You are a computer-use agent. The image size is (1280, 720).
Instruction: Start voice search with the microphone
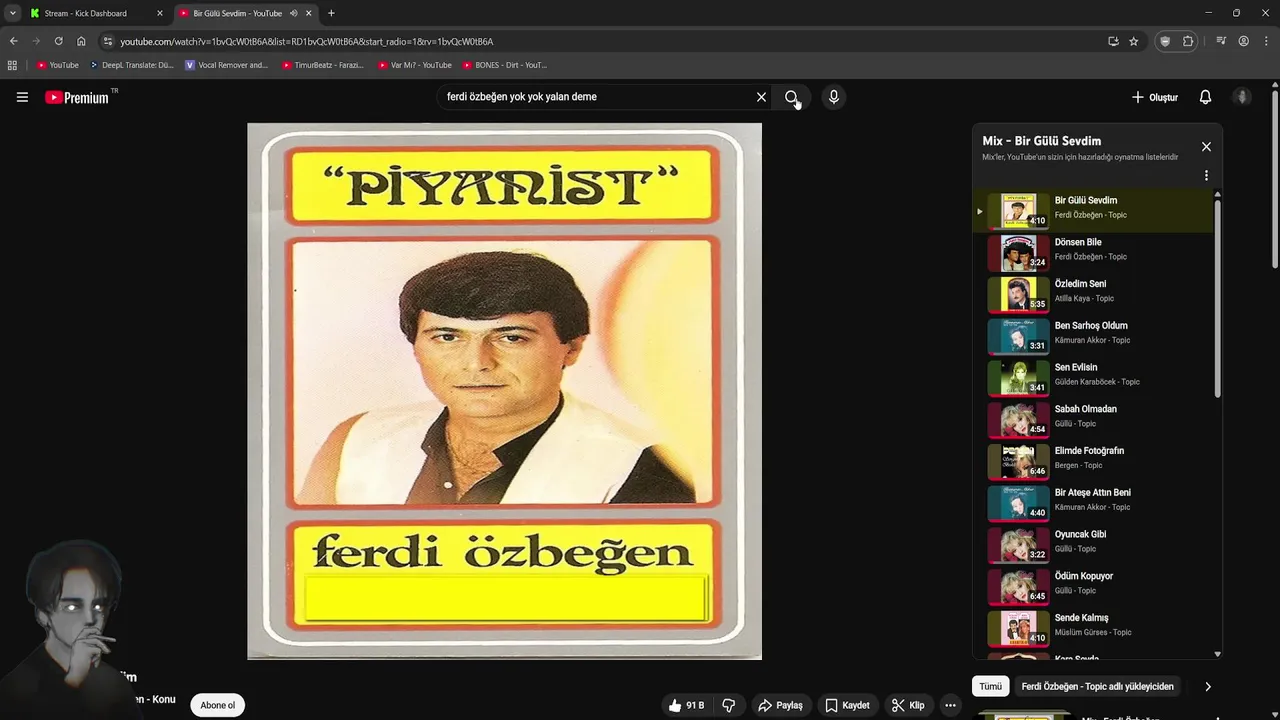click(833, 97)
